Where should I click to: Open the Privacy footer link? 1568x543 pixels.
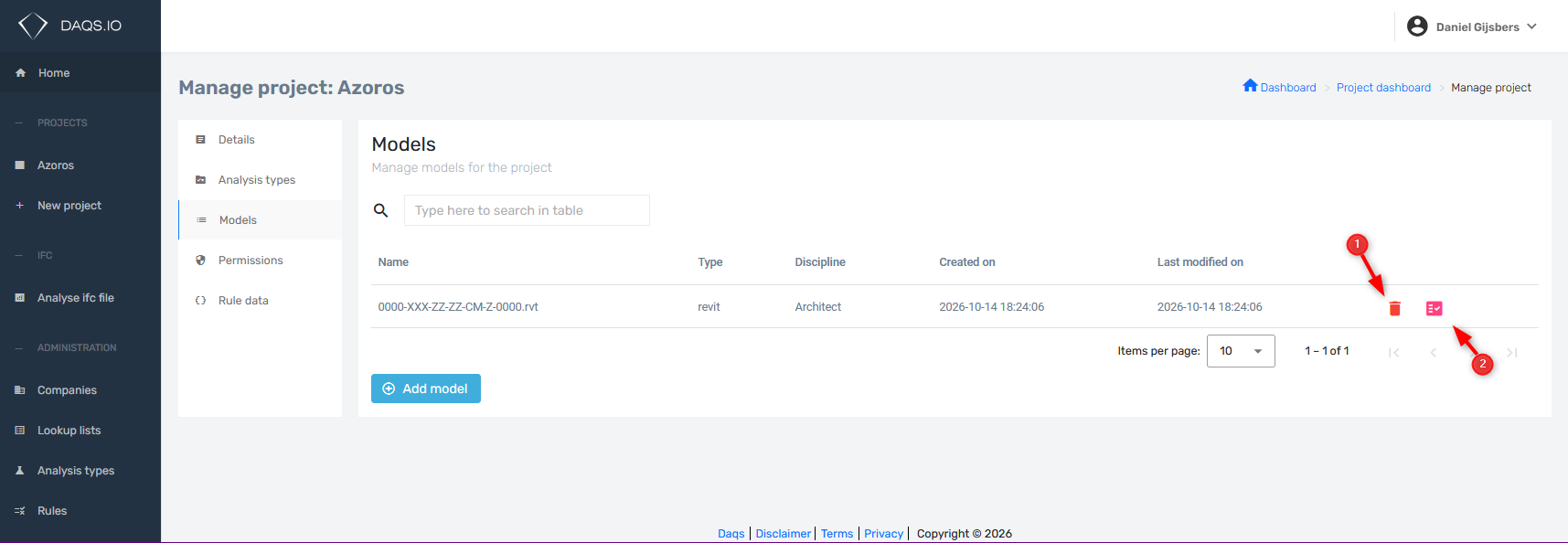[883, 534]
